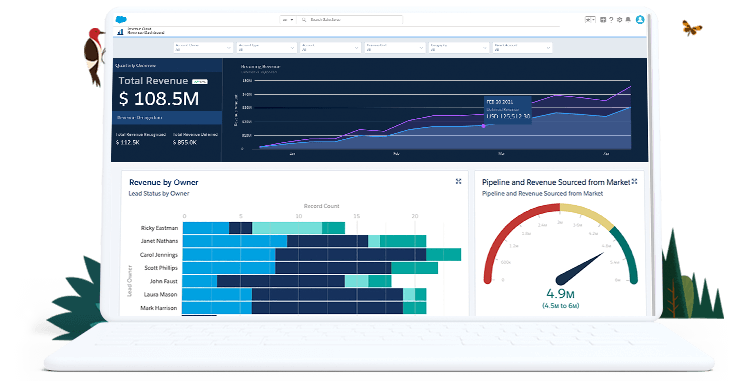Open the help question mark icon

611,20
